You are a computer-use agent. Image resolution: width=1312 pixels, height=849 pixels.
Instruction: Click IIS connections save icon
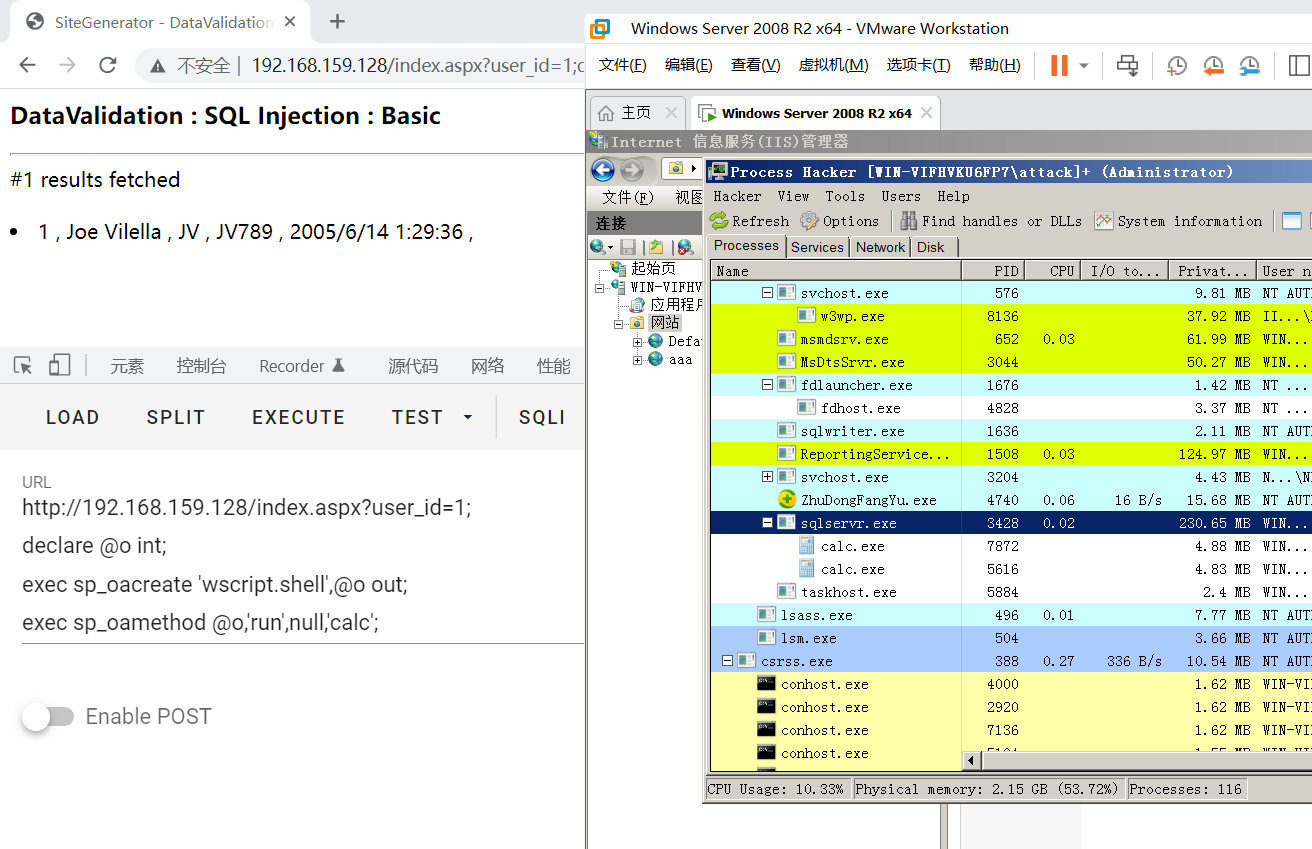[x=628, y=247]
